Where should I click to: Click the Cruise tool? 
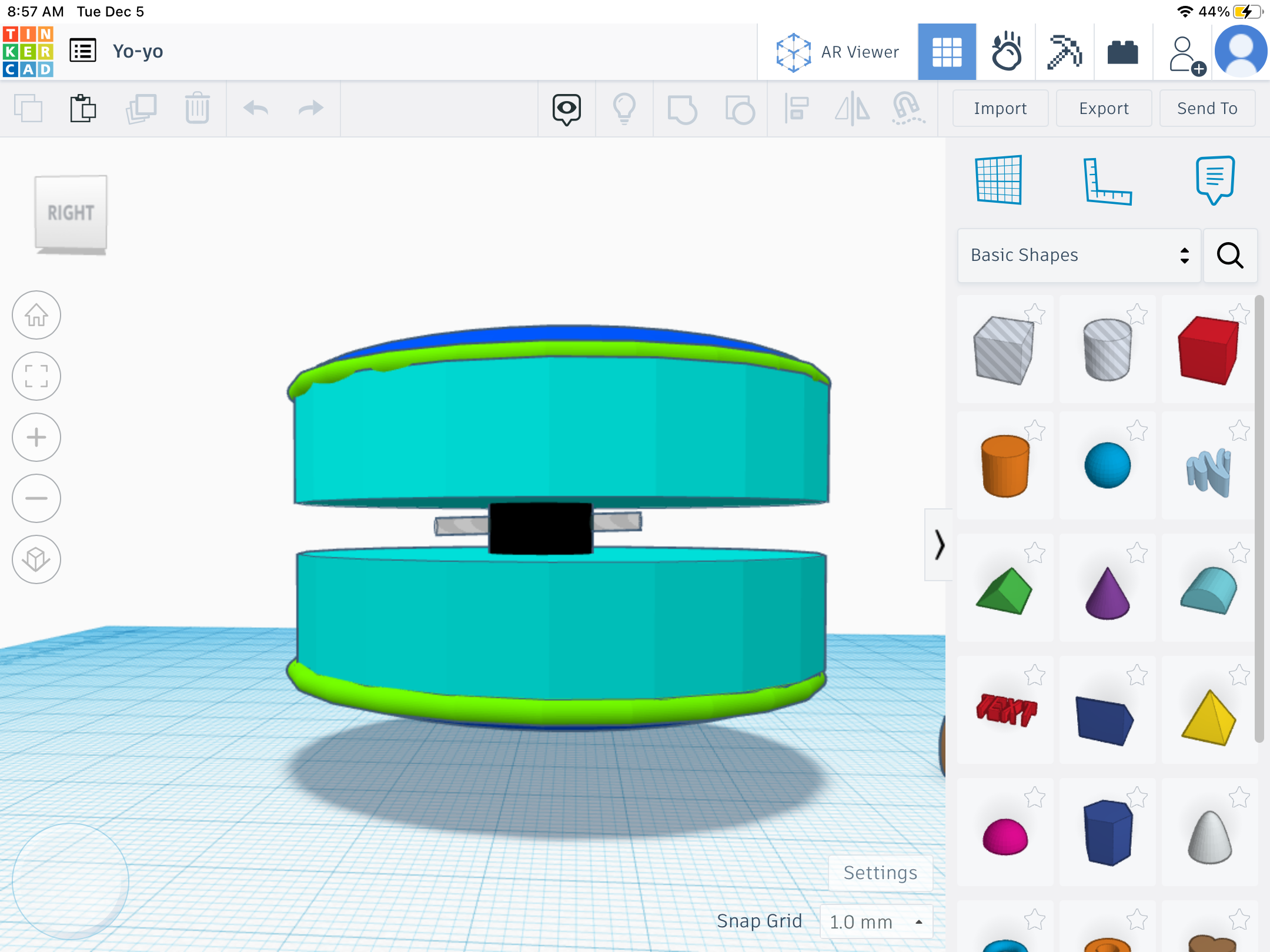pos(908,109)
